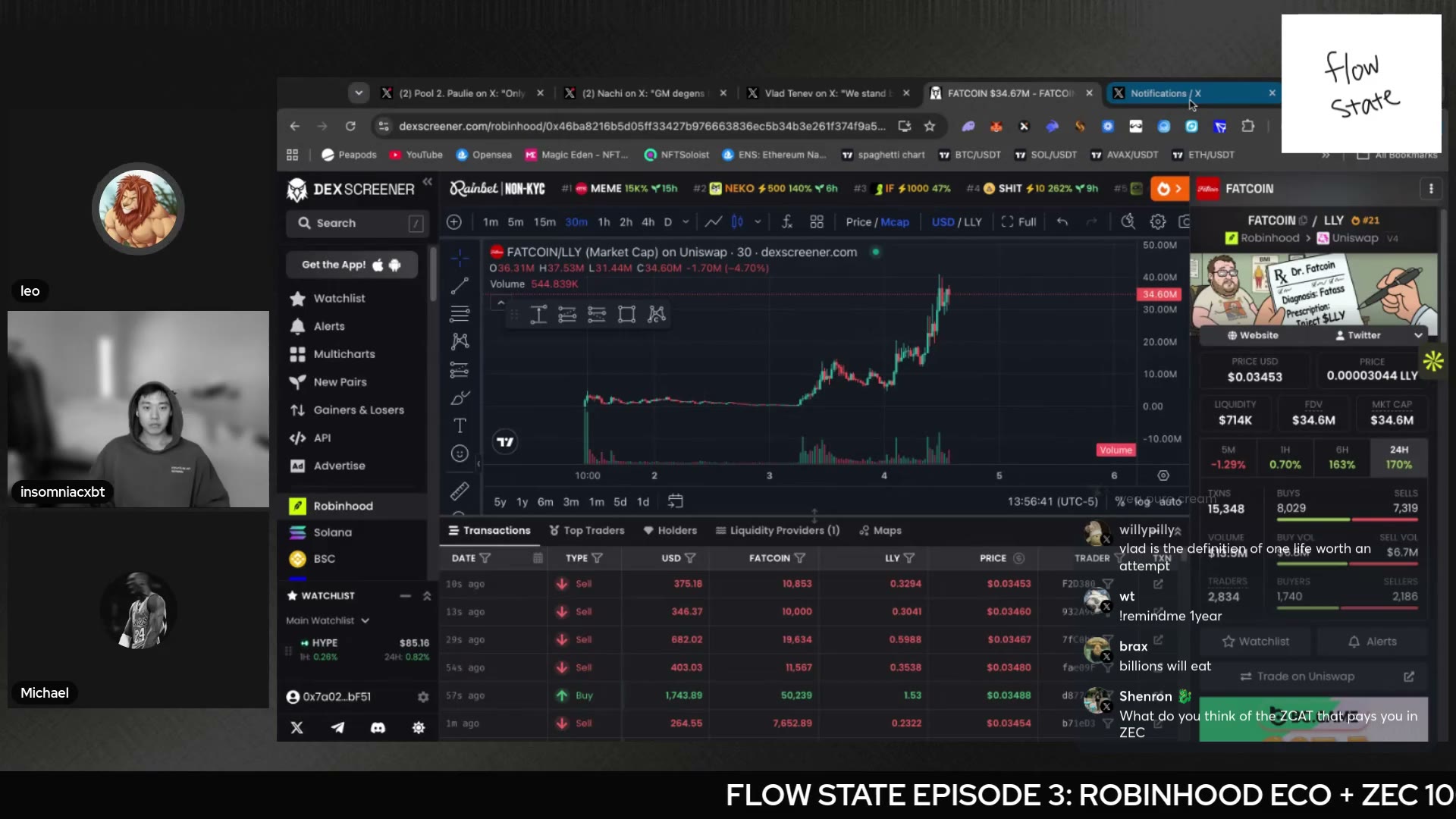Toggle the 24H stats period
Image resolution: width=1456 pixels, height=819 pixels.
(1398, 457)
